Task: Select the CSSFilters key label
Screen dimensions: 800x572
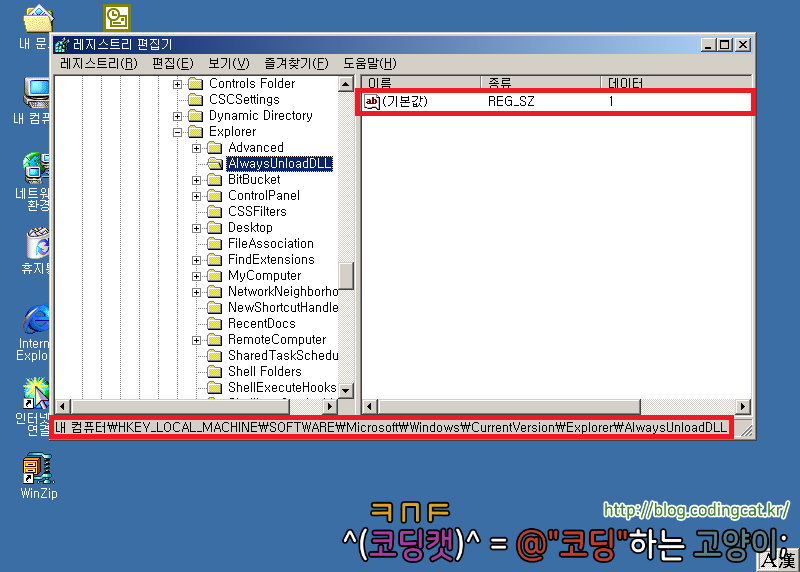Action: click(257, 212)
